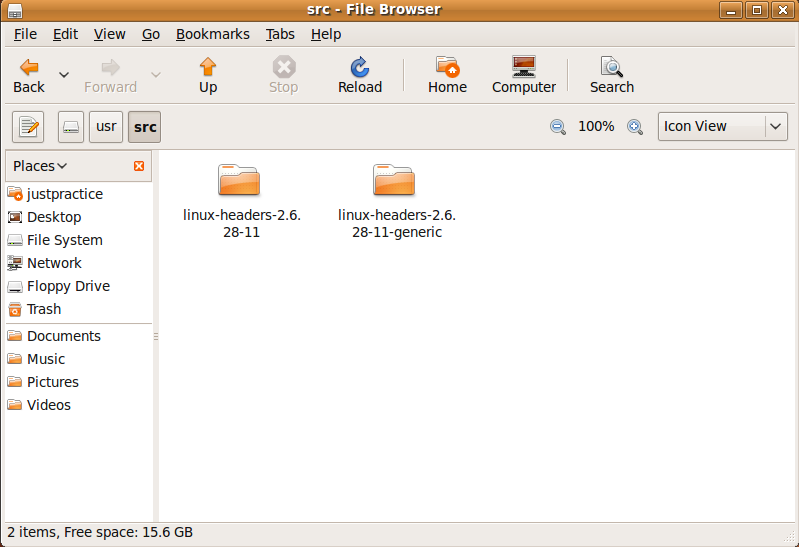Open the Home folder from toolbar
This screenshot has width=799, height=547.
pos(447,75)
